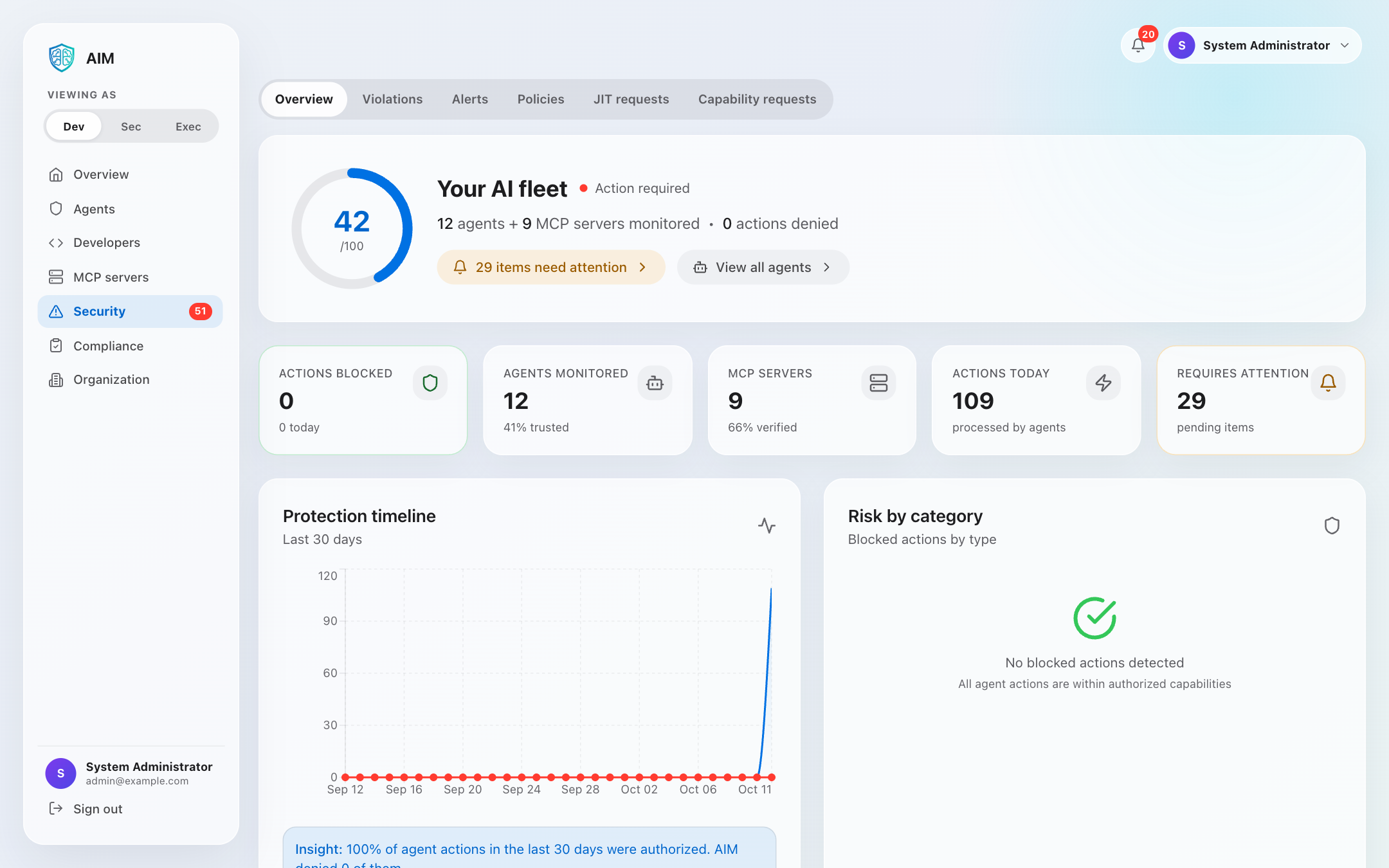Click the Oct 11 peak on timeline chart
Viewport: 1389px width, 868px height.
click(x=771, y=589)
